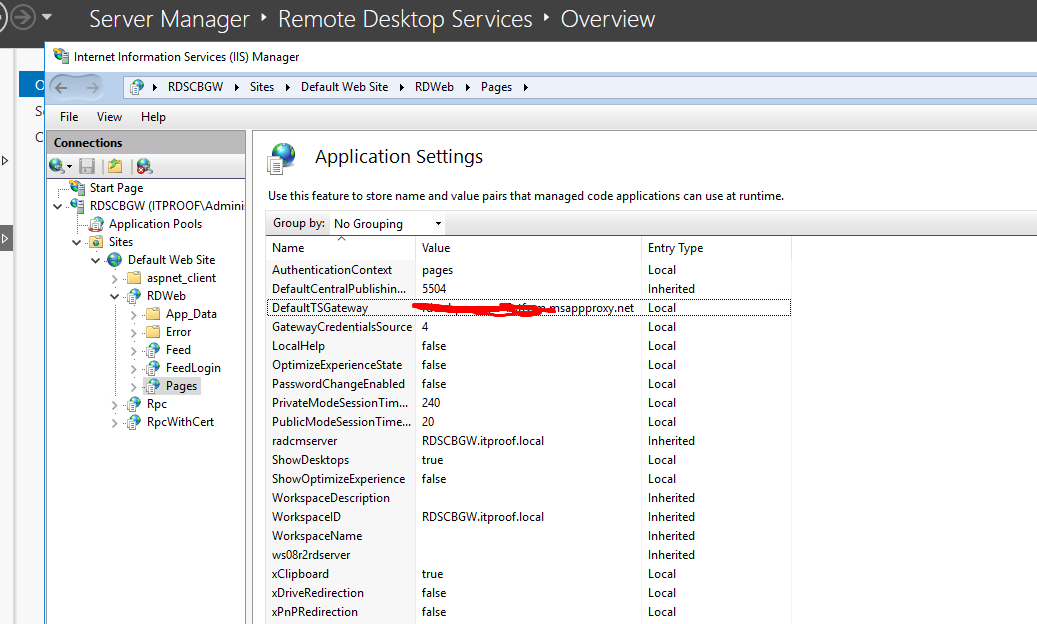Click the Save floppy icon in Connections toolbar

87,166
